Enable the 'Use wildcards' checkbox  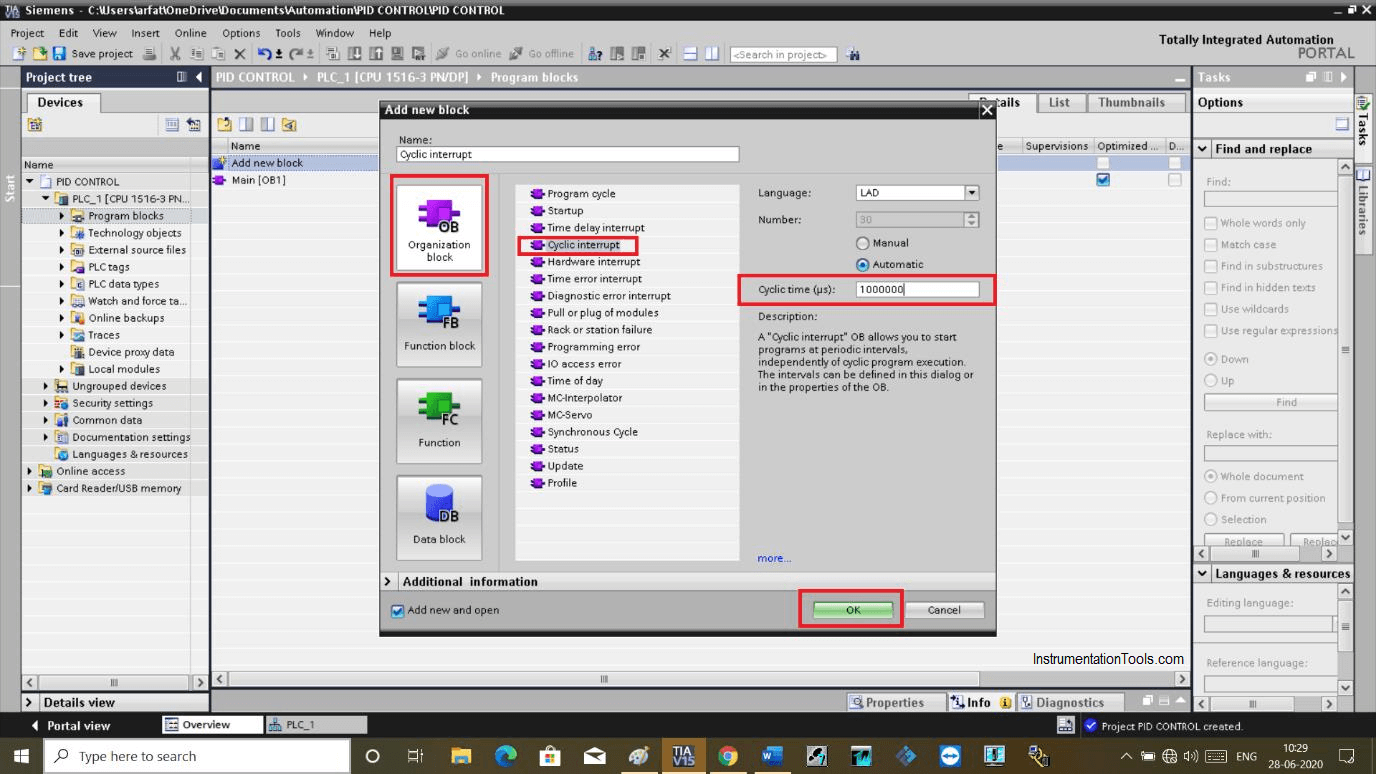click(x=1211, y=309)
